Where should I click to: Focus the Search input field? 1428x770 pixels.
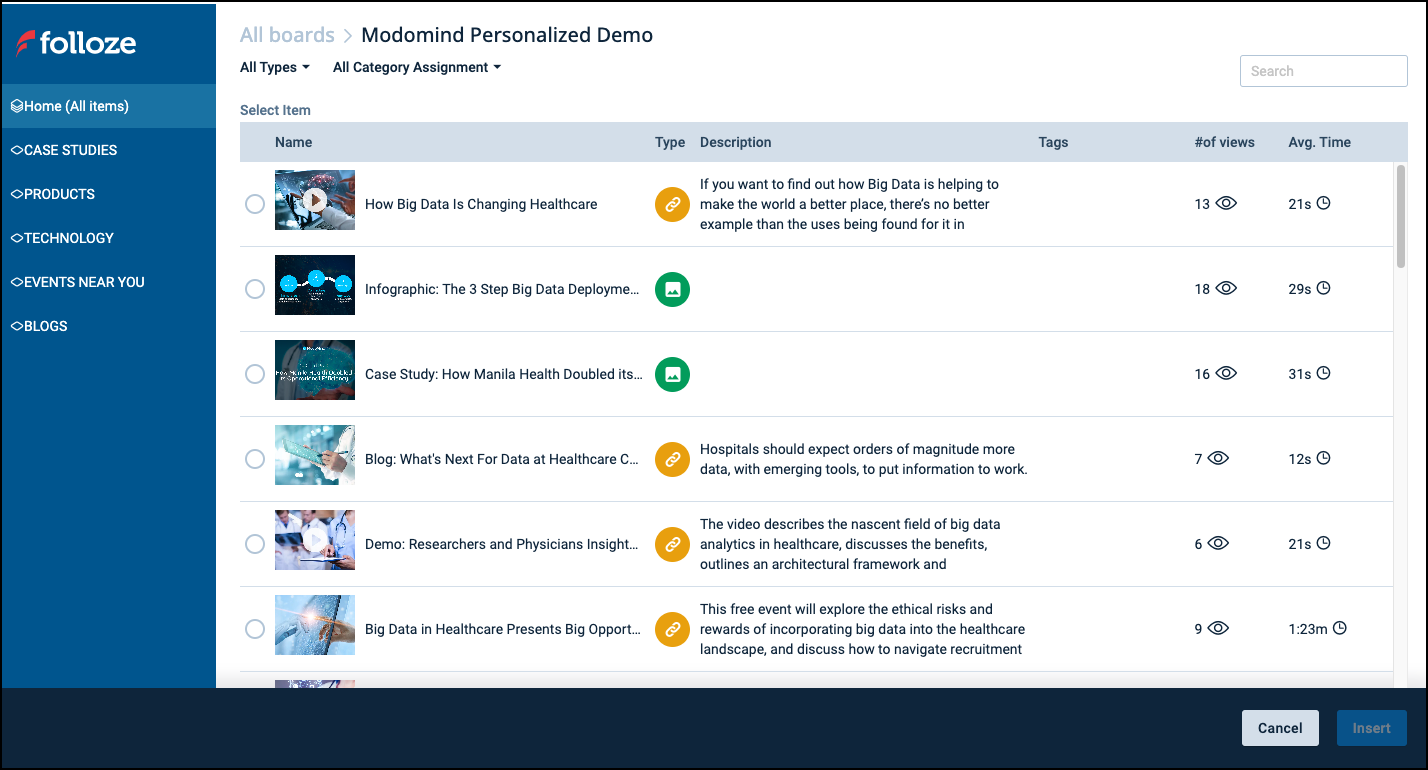1323,71
